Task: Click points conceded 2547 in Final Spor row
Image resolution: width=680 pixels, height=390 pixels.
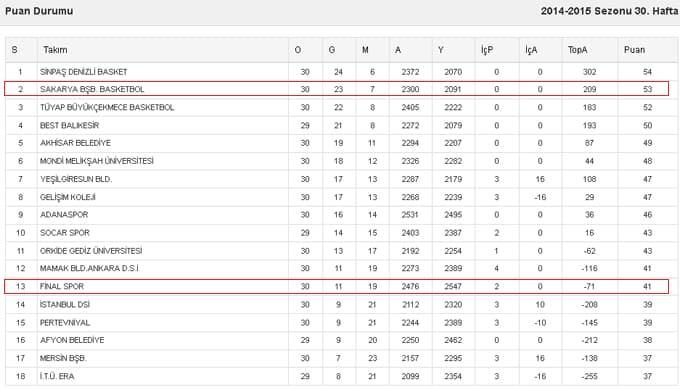Action: click(x=453, y=286)
